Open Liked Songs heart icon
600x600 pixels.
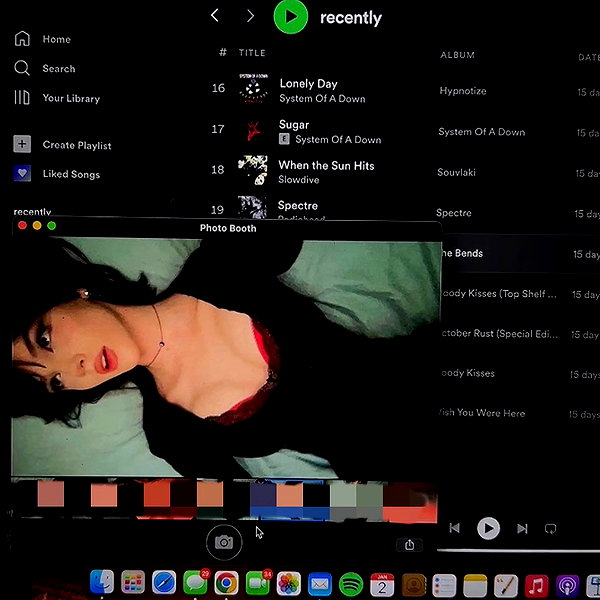tap(22, 173)
